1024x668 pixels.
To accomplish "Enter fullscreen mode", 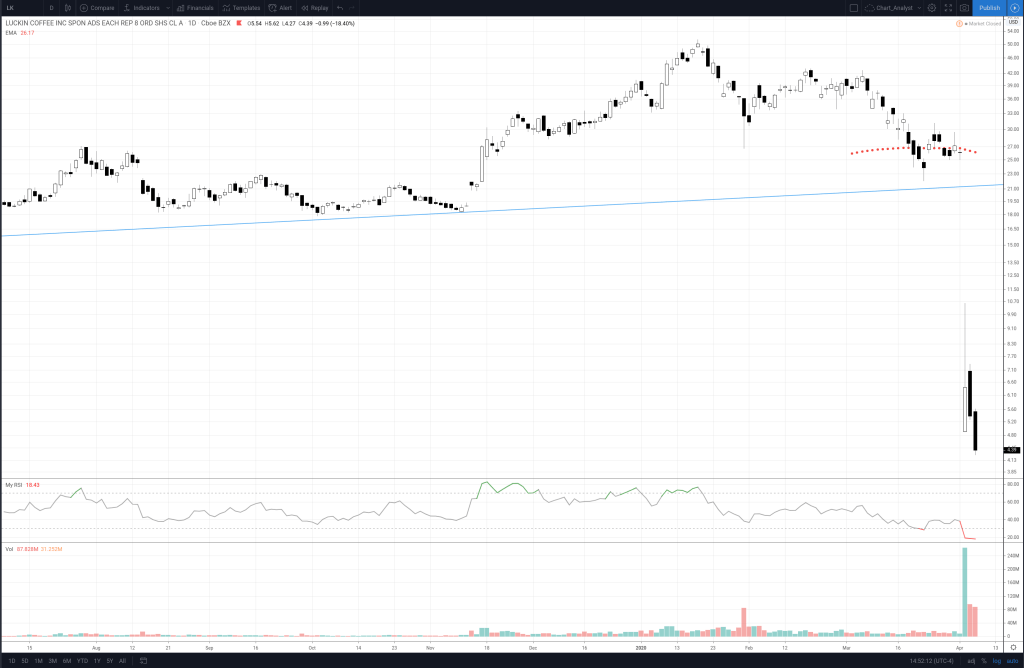I will (x=948, y=7).
